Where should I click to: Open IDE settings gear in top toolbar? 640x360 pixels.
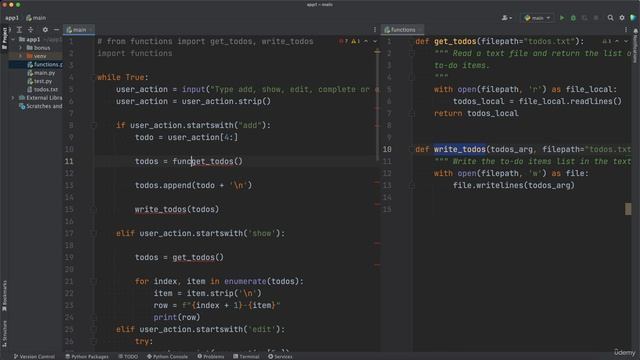622,18
